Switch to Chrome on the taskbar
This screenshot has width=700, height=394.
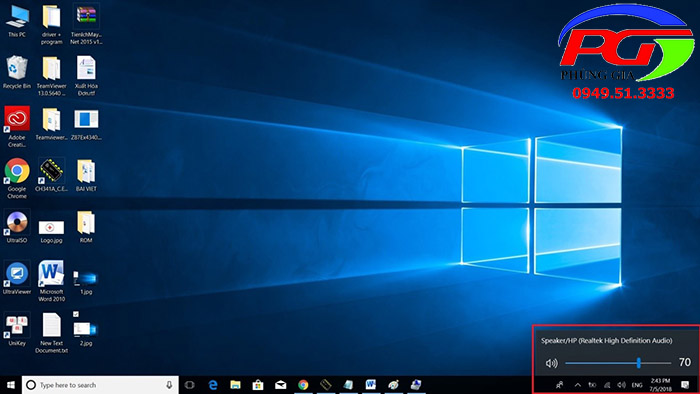303,385
